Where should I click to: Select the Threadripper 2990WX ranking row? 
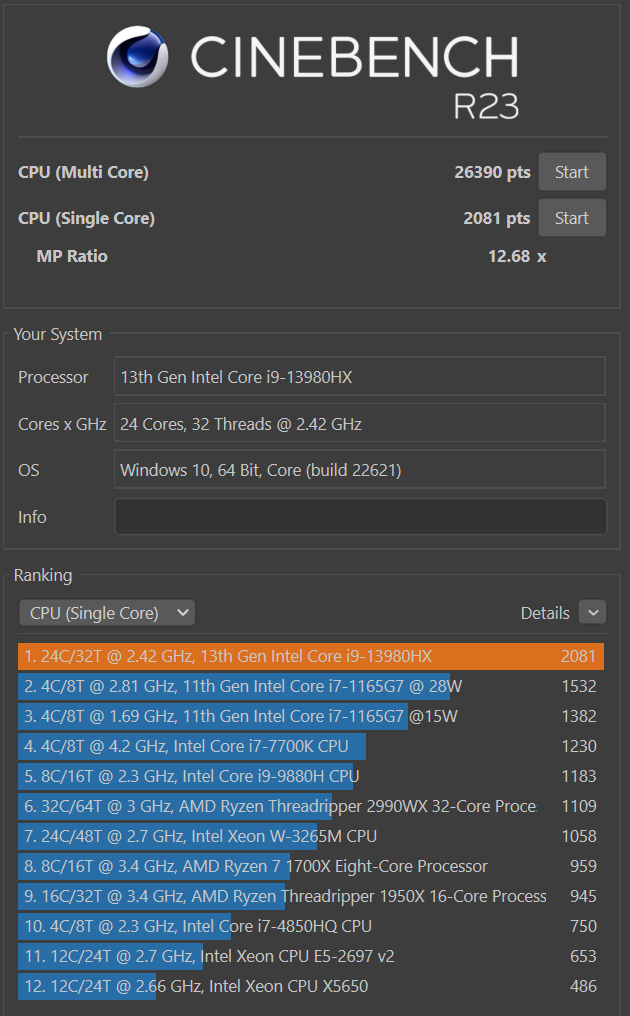(x=310, y=806)
